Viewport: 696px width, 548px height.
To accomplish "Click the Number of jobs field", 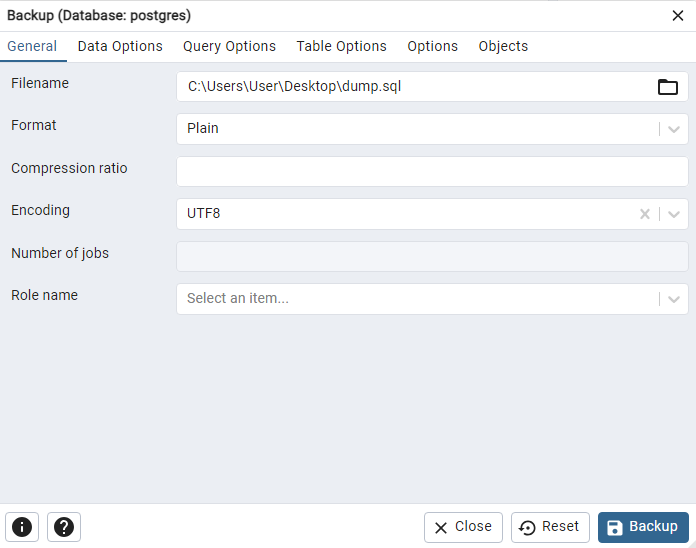I will [432, 256].
